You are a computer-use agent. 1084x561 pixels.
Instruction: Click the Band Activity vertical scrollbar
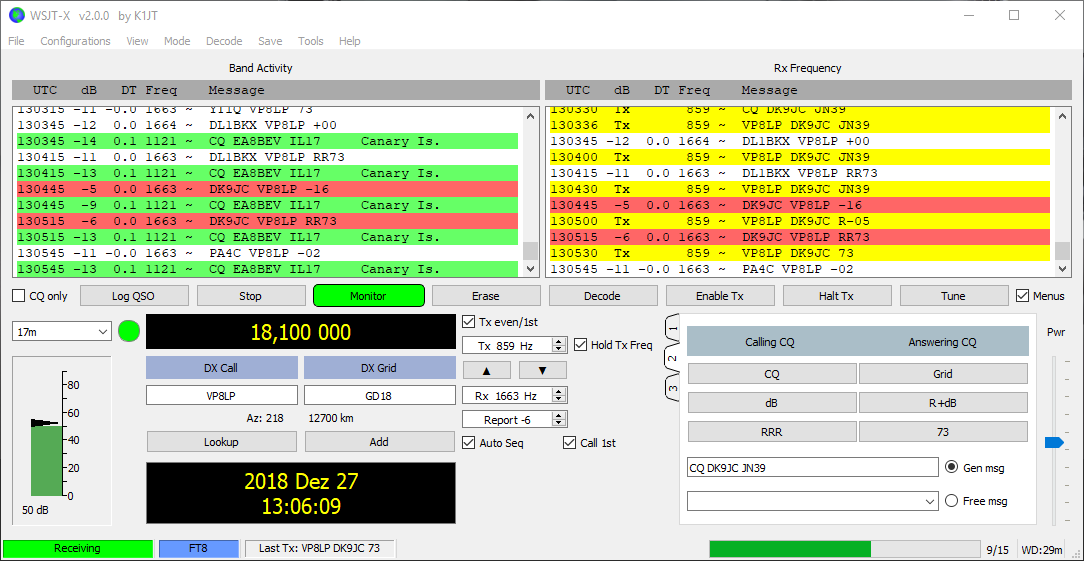click(530, 192)
